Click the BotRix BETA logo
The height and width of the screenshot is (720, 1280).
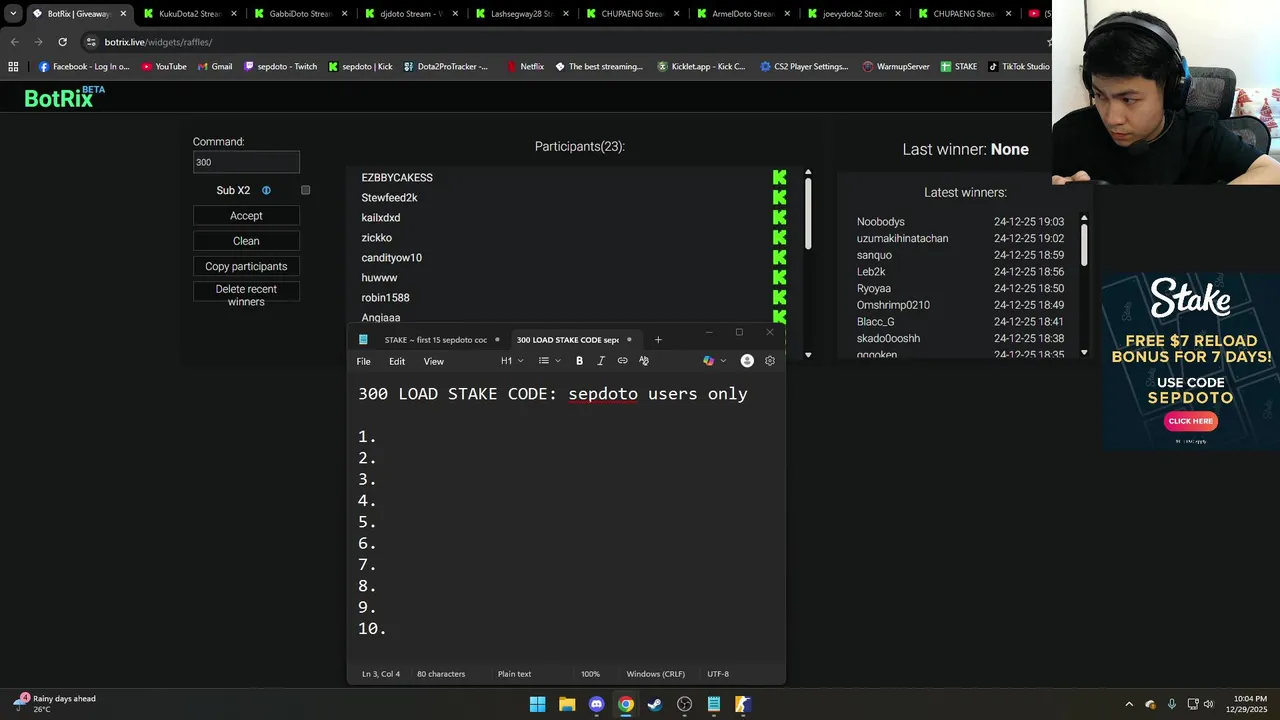point(64,97)
